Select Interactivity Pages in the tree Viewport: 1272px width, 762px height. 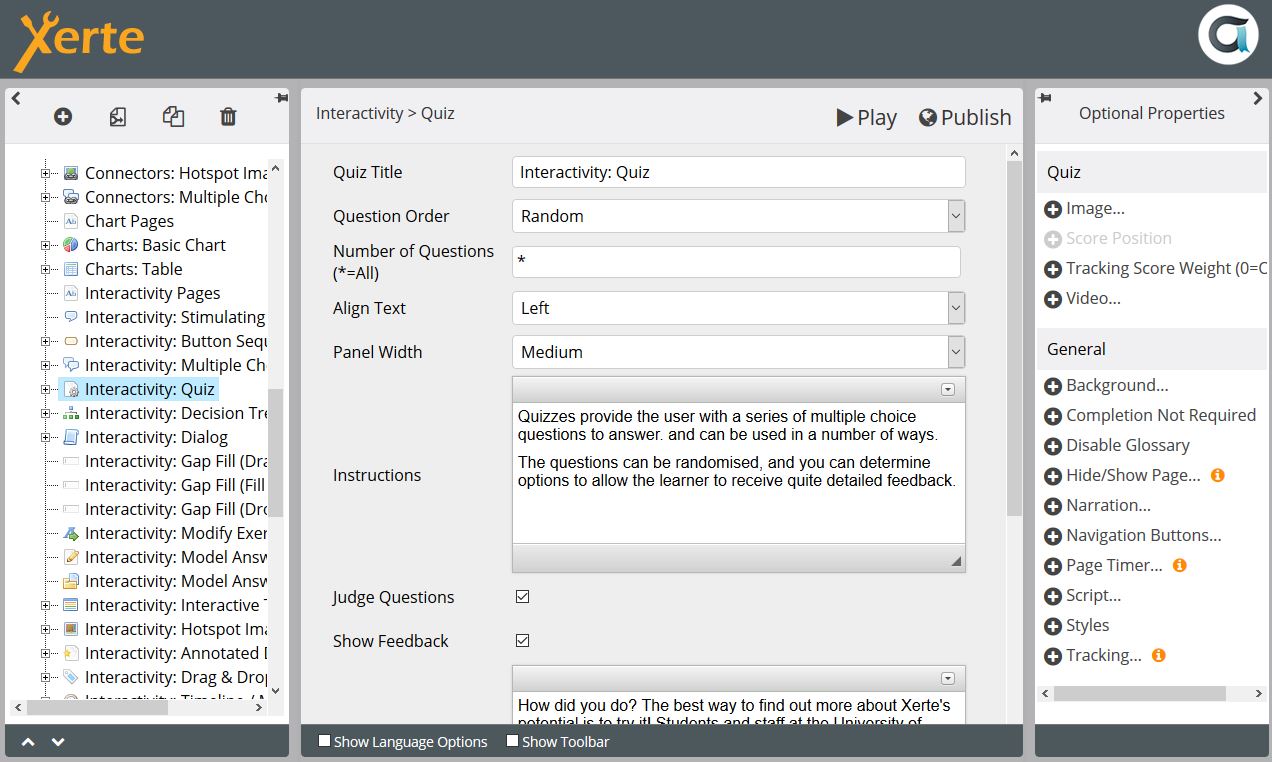click(x=152, y=293)
